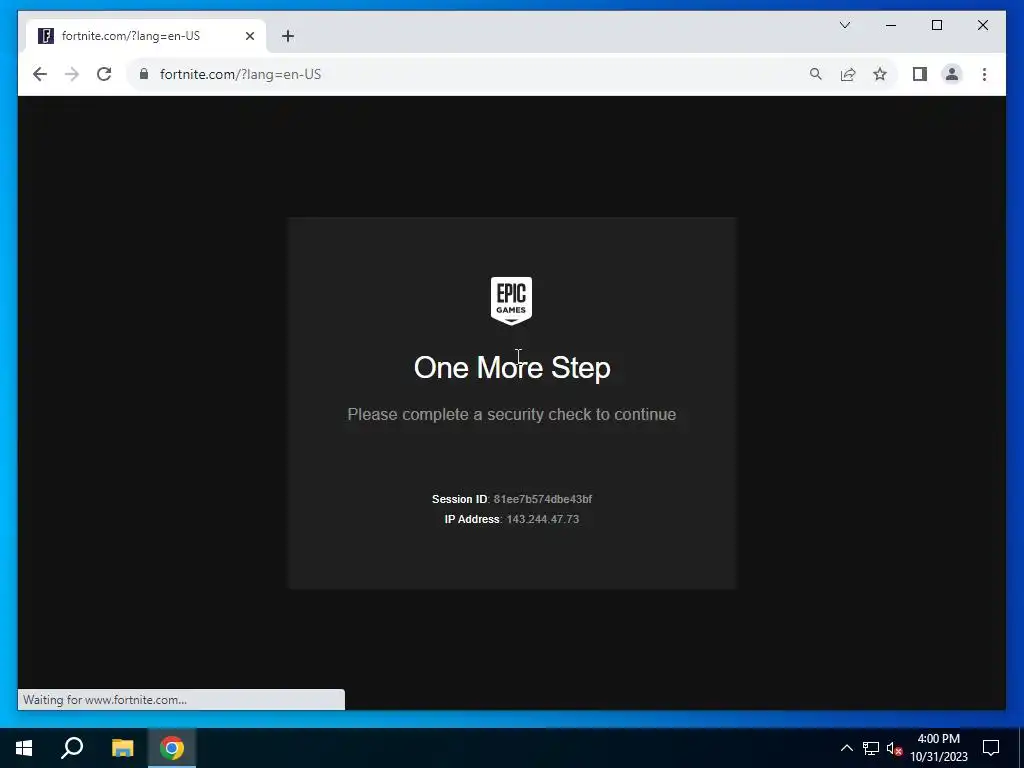Click 'Please complete a security check to continue'
Image resolution: width=1024 pixels, height=768 pixels.
[x=511, y=415]
